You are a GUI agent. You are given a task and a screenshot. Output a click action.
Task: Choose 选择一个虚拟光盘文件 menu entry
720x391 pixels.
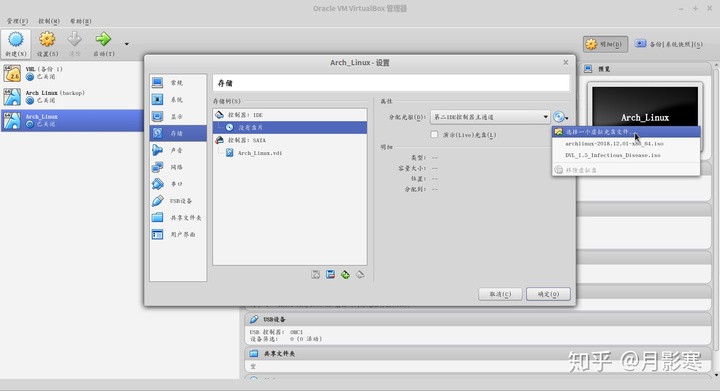626,132
